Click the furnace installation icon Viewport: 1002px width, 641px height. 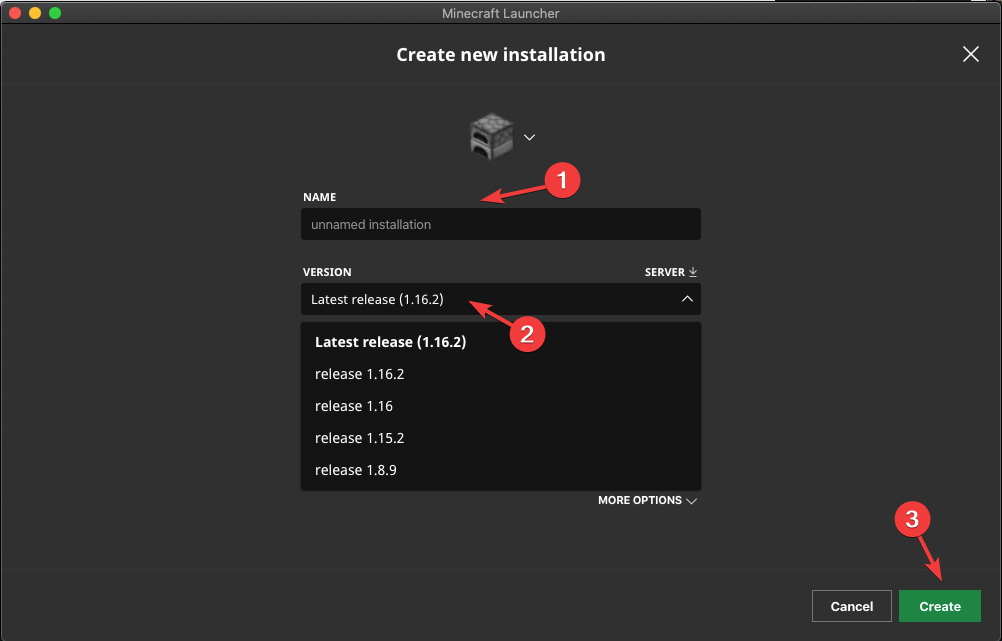(491, 136)
